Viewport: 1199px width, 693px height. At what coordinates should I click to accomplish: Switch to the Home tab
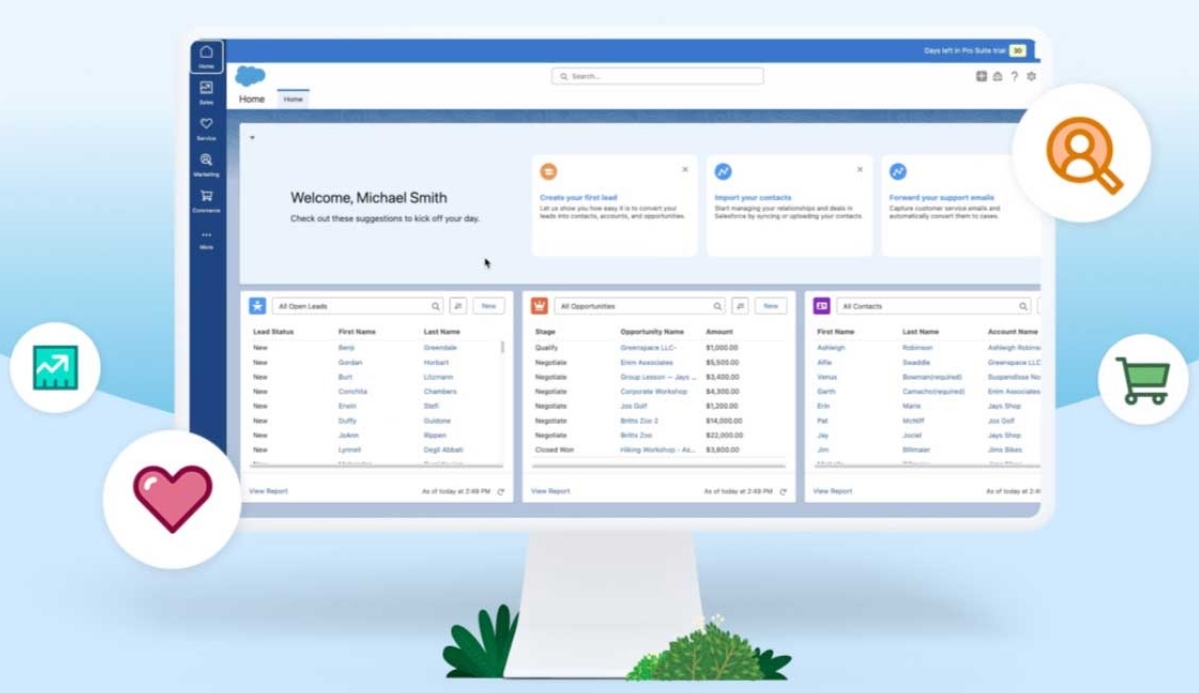(293, 99)
